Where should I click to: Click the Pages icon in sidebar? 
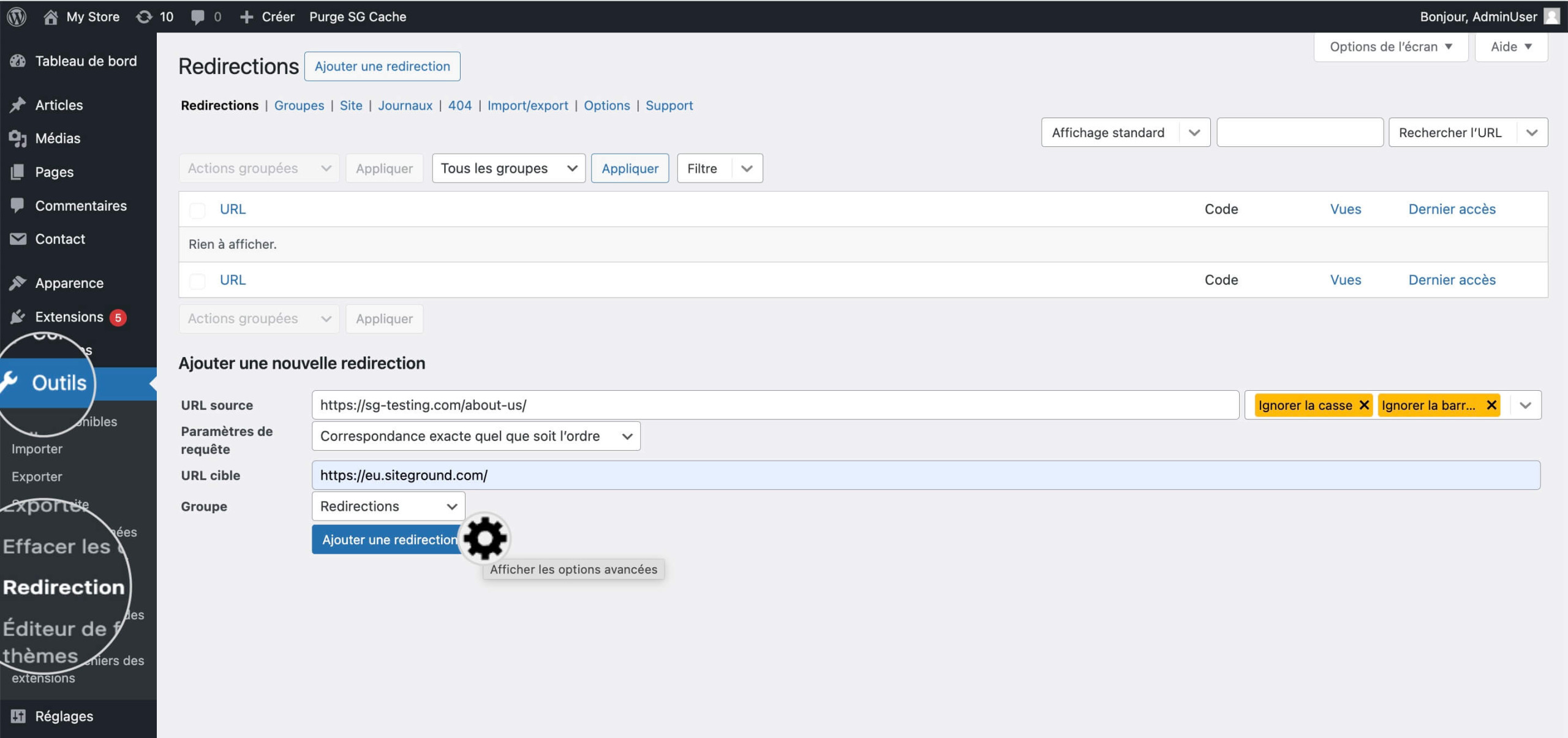coord(18,172)
